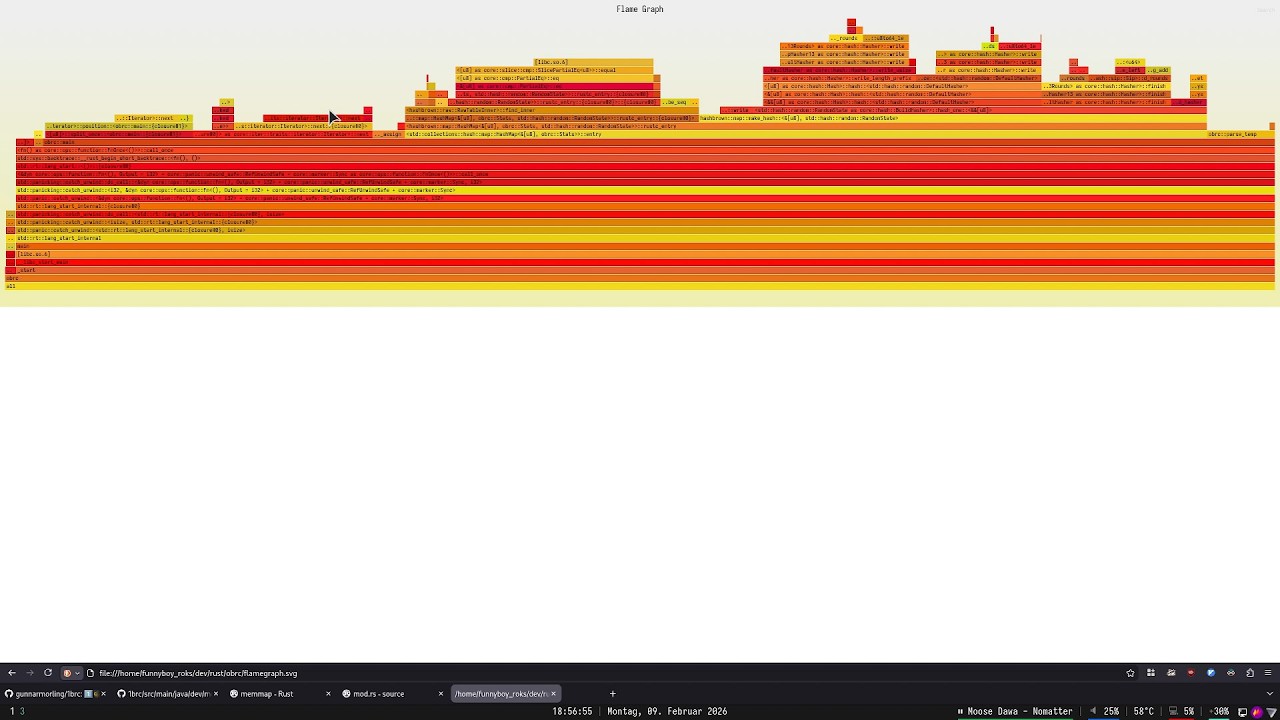Screen dimensions: 1280x720
Task: Click the Moose Dawa - Nomatter media status
Action: (1015, 711)
